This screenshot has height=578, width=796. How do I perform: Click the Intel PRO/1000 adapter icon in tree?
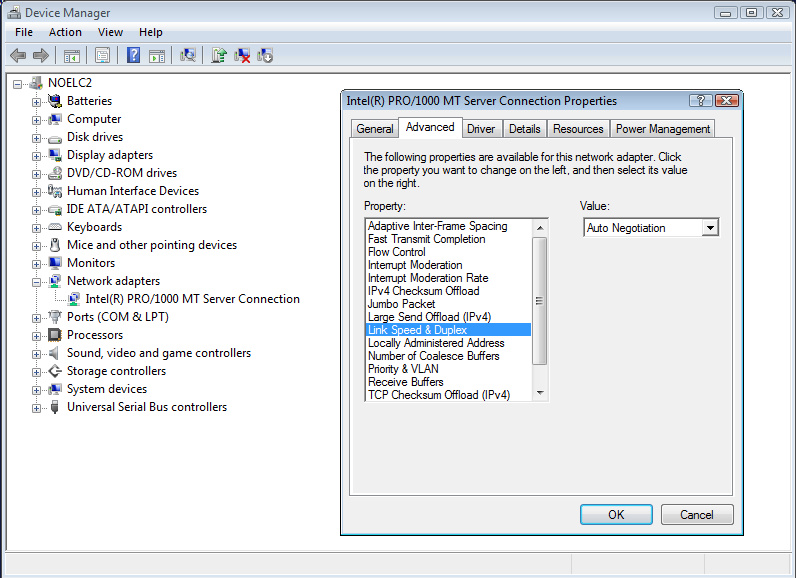click(74, 299)
